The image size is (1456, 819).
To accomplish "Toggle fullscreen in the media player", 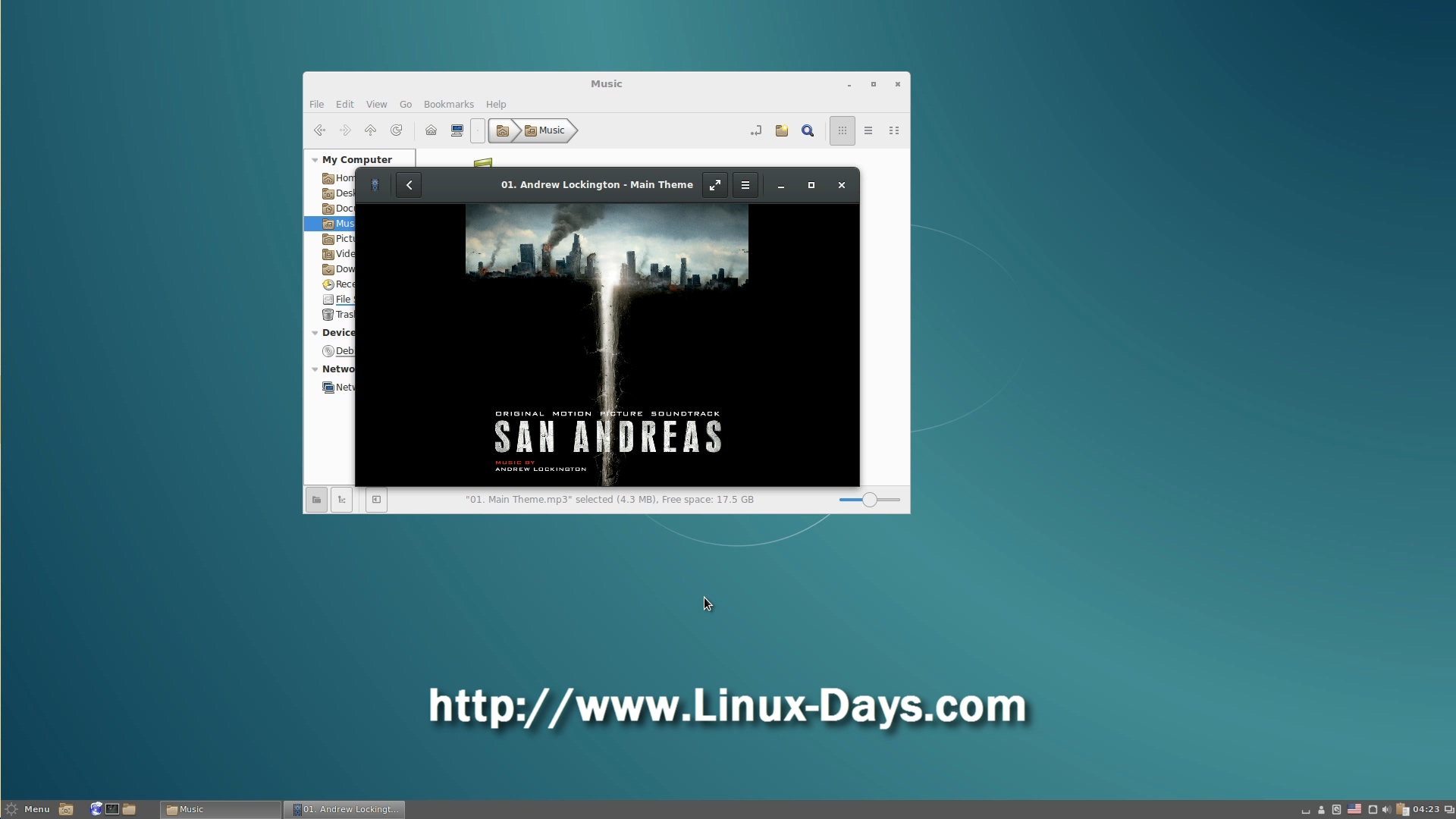I will pos(715,185).
